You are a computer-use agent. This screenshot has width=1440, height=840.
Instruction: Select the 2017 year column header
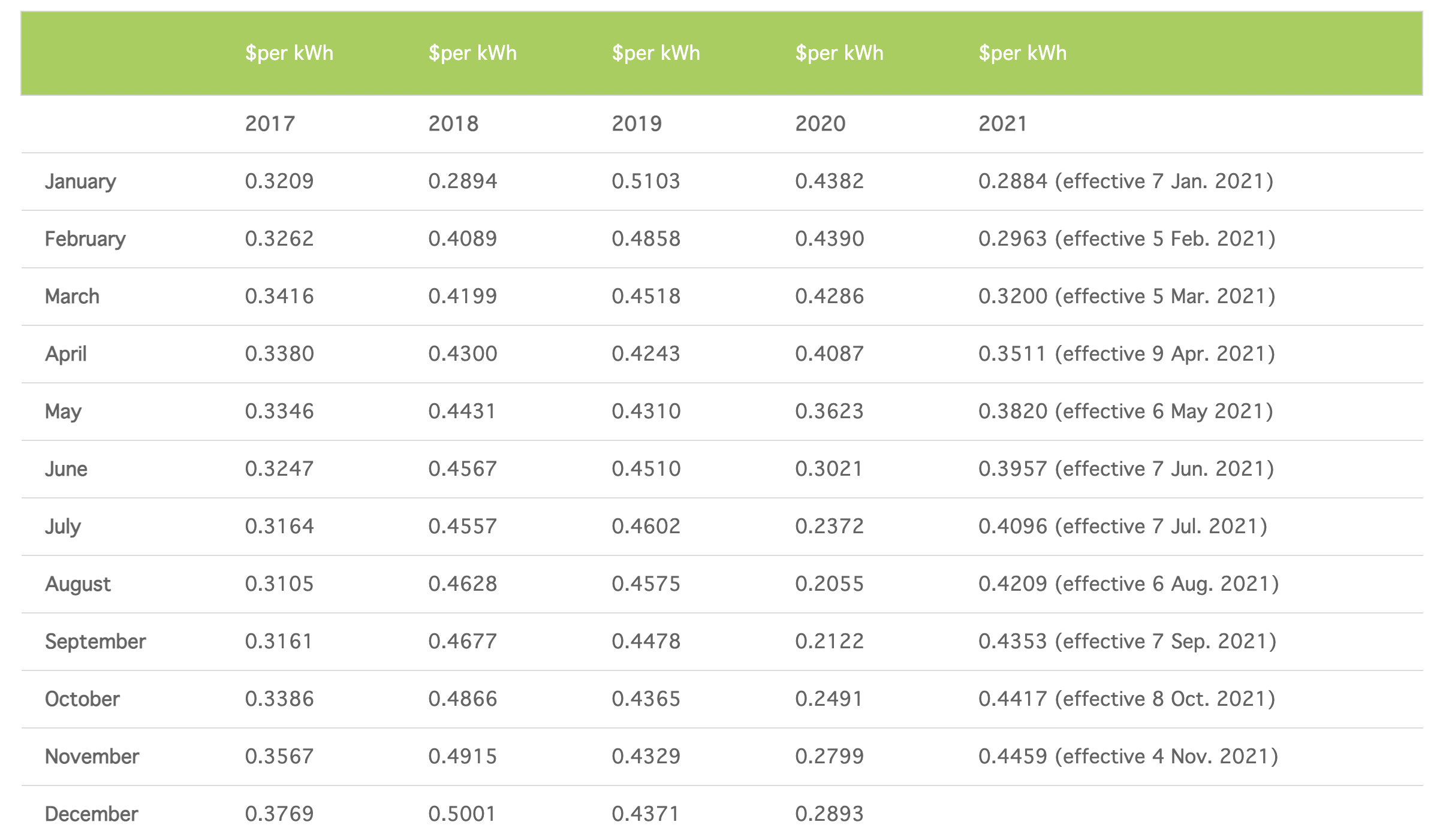point(270,123)
